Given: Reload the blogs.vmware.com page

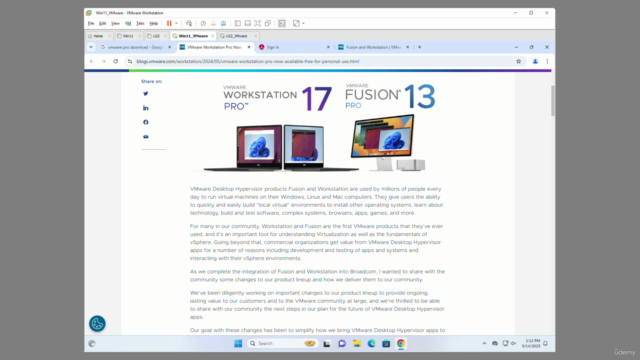Looking at the screenshot, I should (116, 62).
